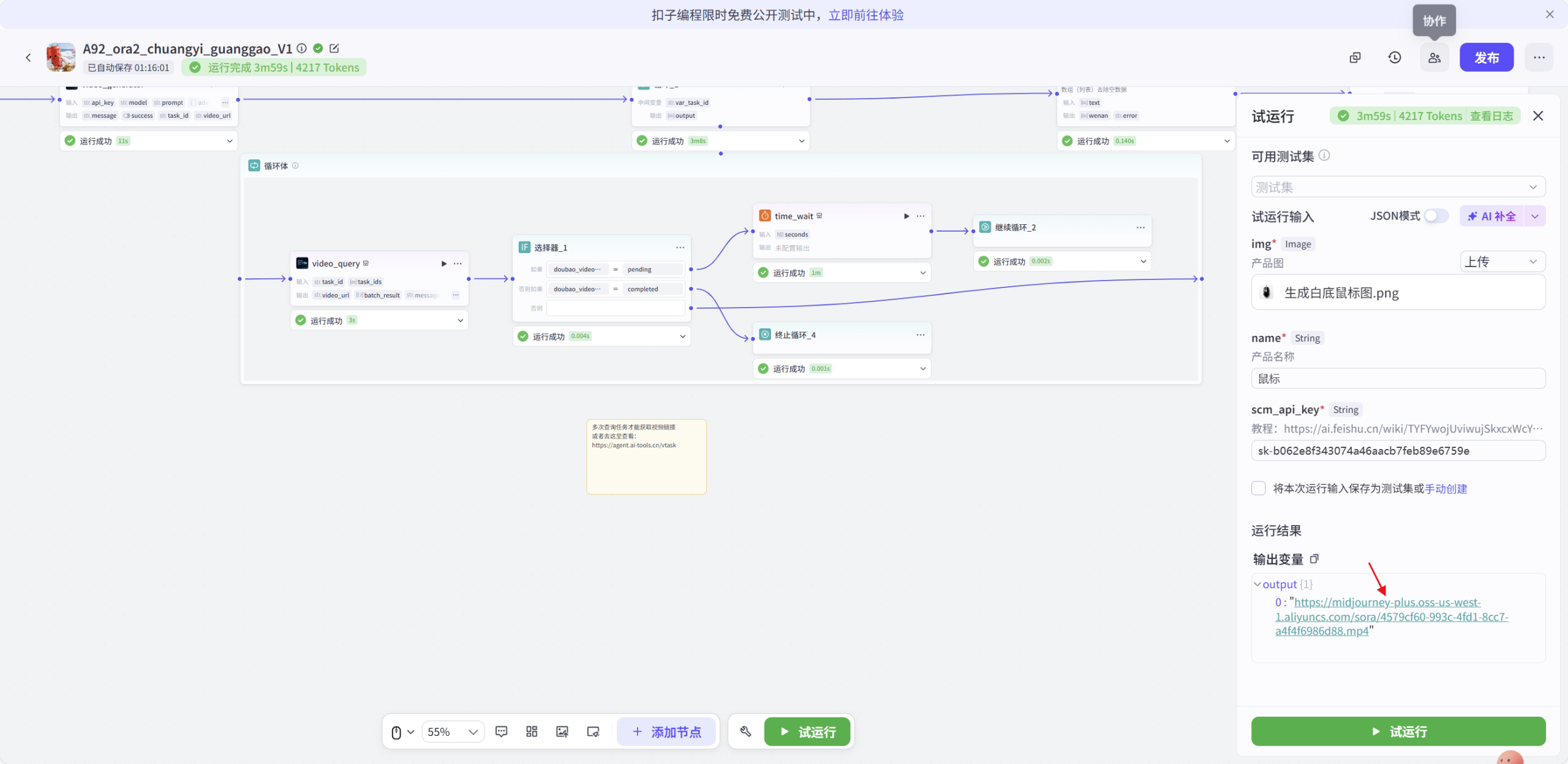Open time_wait node options menu
The width and height of the screenshot is (1568, 764).
pos(921,216)
